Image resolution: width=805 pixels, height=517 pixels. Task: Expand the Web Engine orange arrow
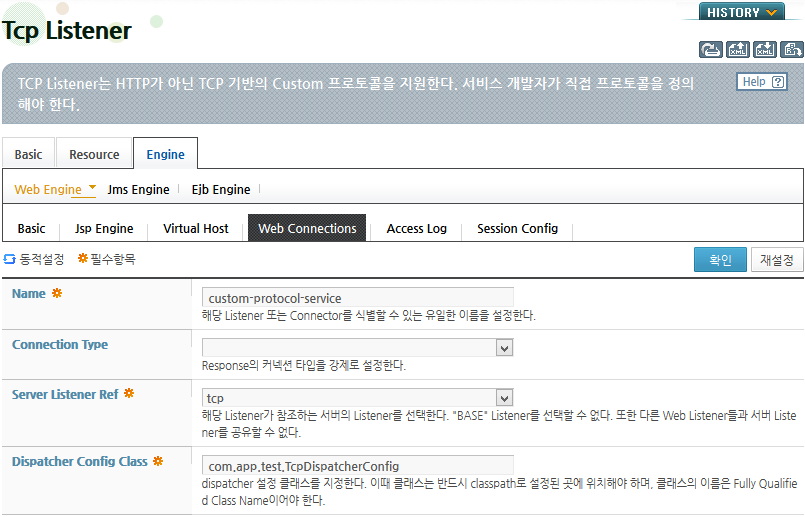tap(92, 187)
